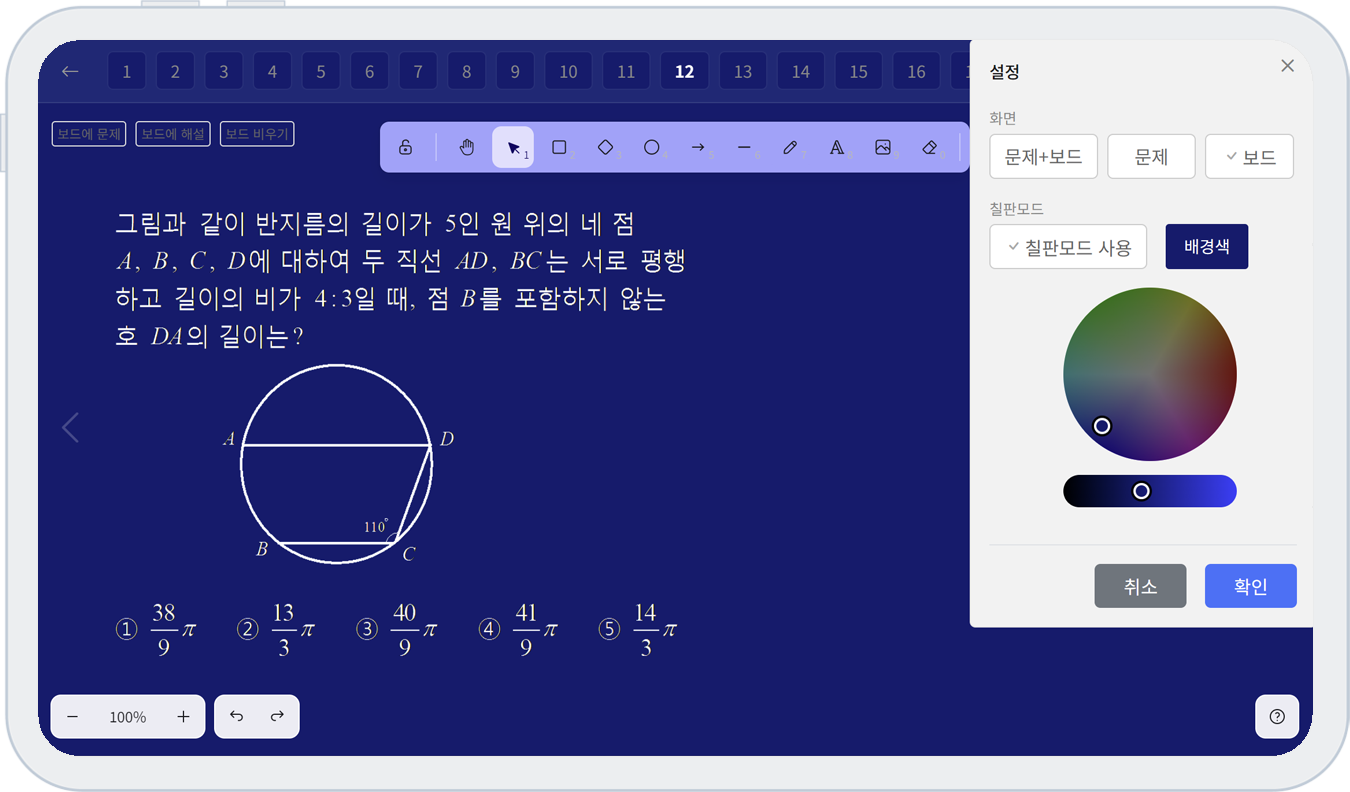Select the pencil draw tool
1350x792 pixels.
point(790,148)
